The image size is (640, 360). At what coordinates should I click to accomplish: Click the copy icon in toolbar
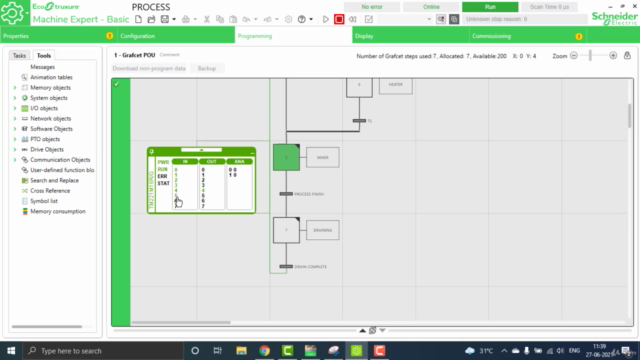pos(220,19)
